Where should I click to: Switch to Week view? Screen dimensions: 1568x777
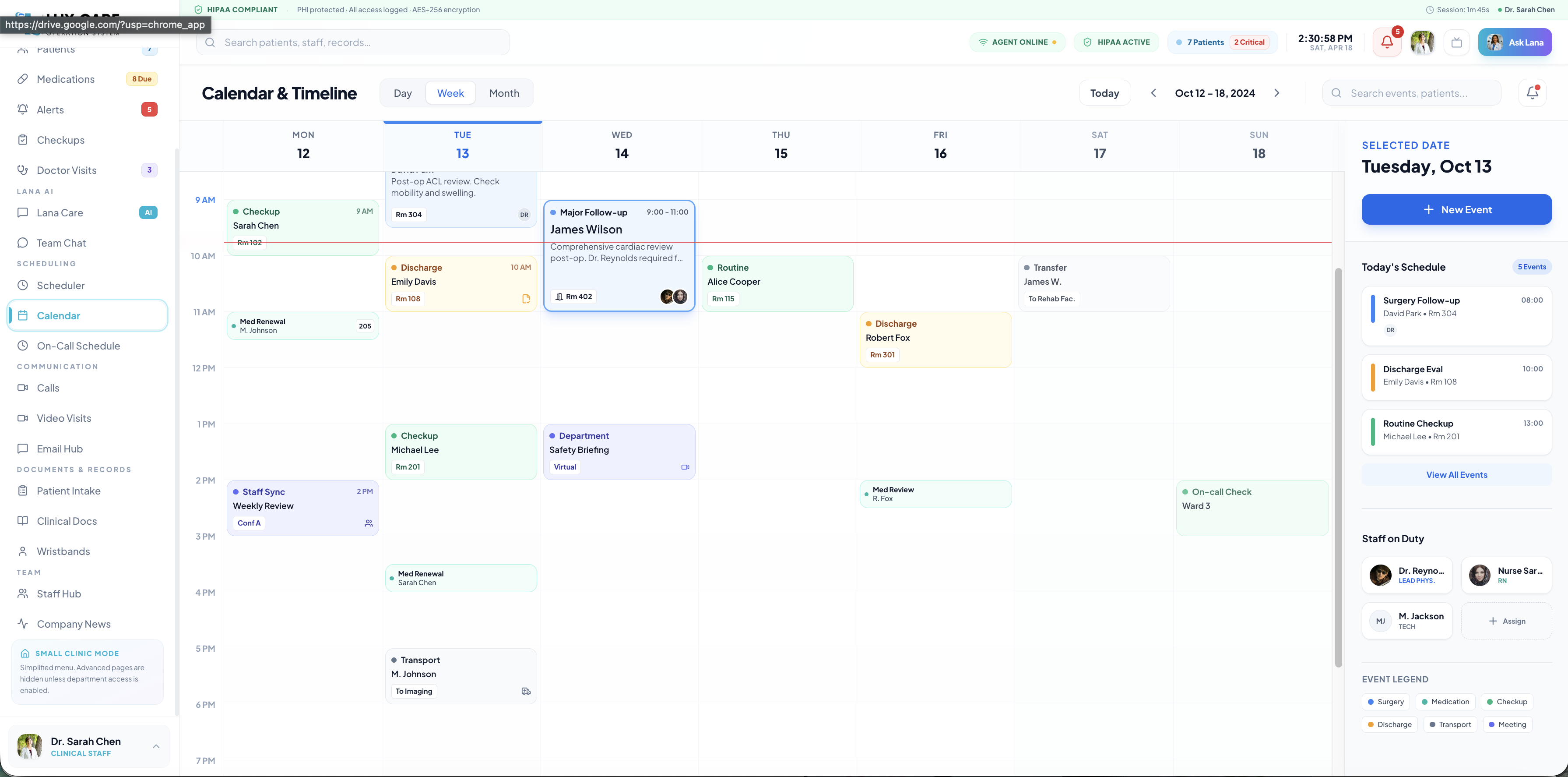pos(450,93)
